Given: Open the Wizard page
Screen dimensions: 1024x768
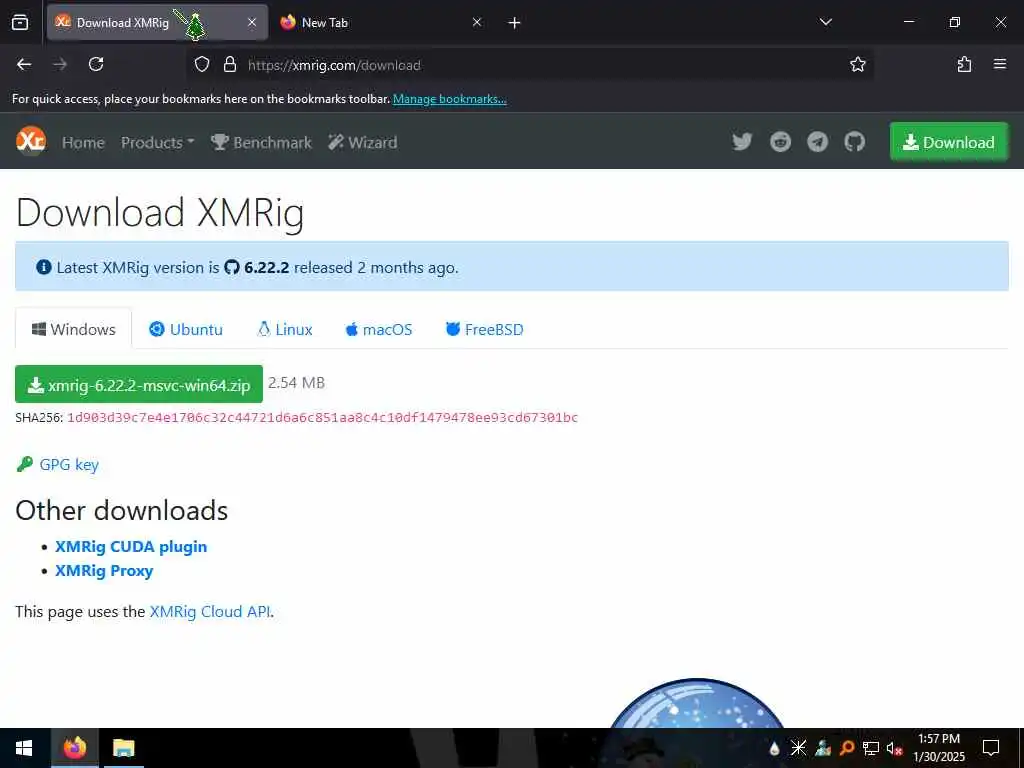Looking at the screenshot, I should tap(362, 142).
